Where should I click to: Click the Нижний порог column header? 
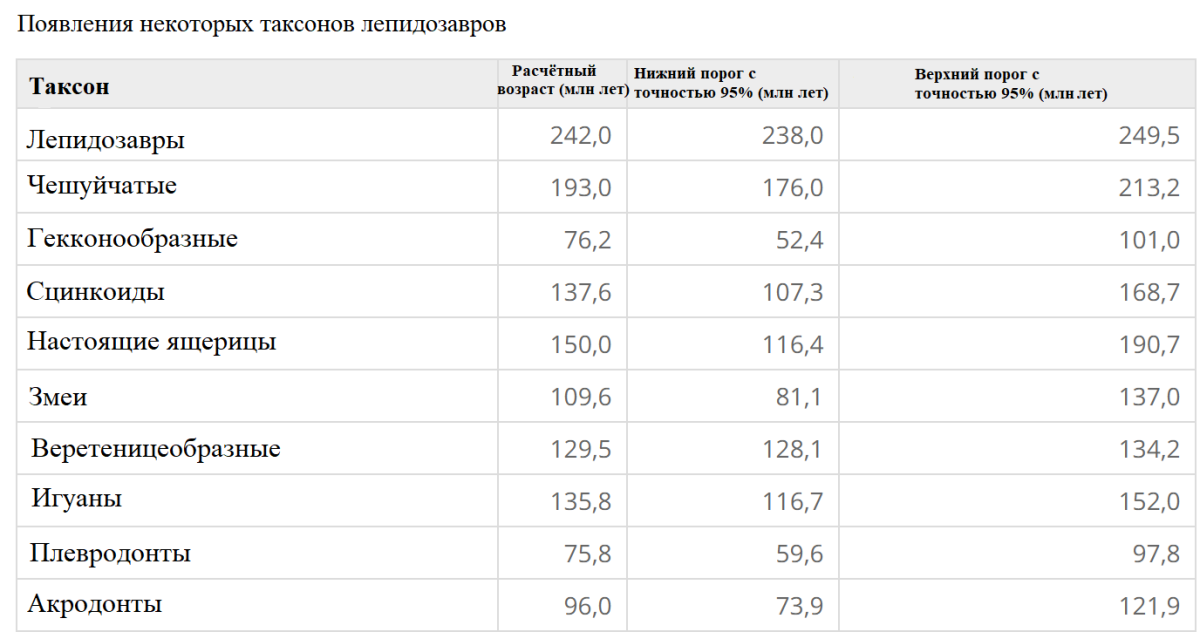pos(732,84)
